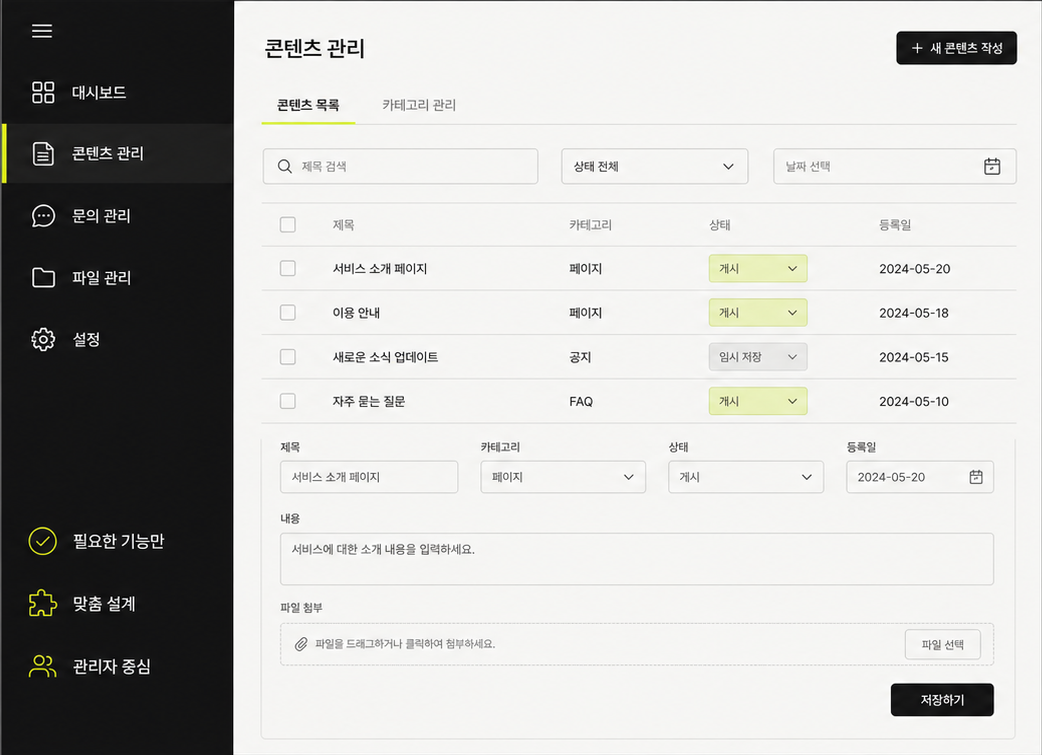
Task: Click the 상태 column header
Action: pos(720,225)
